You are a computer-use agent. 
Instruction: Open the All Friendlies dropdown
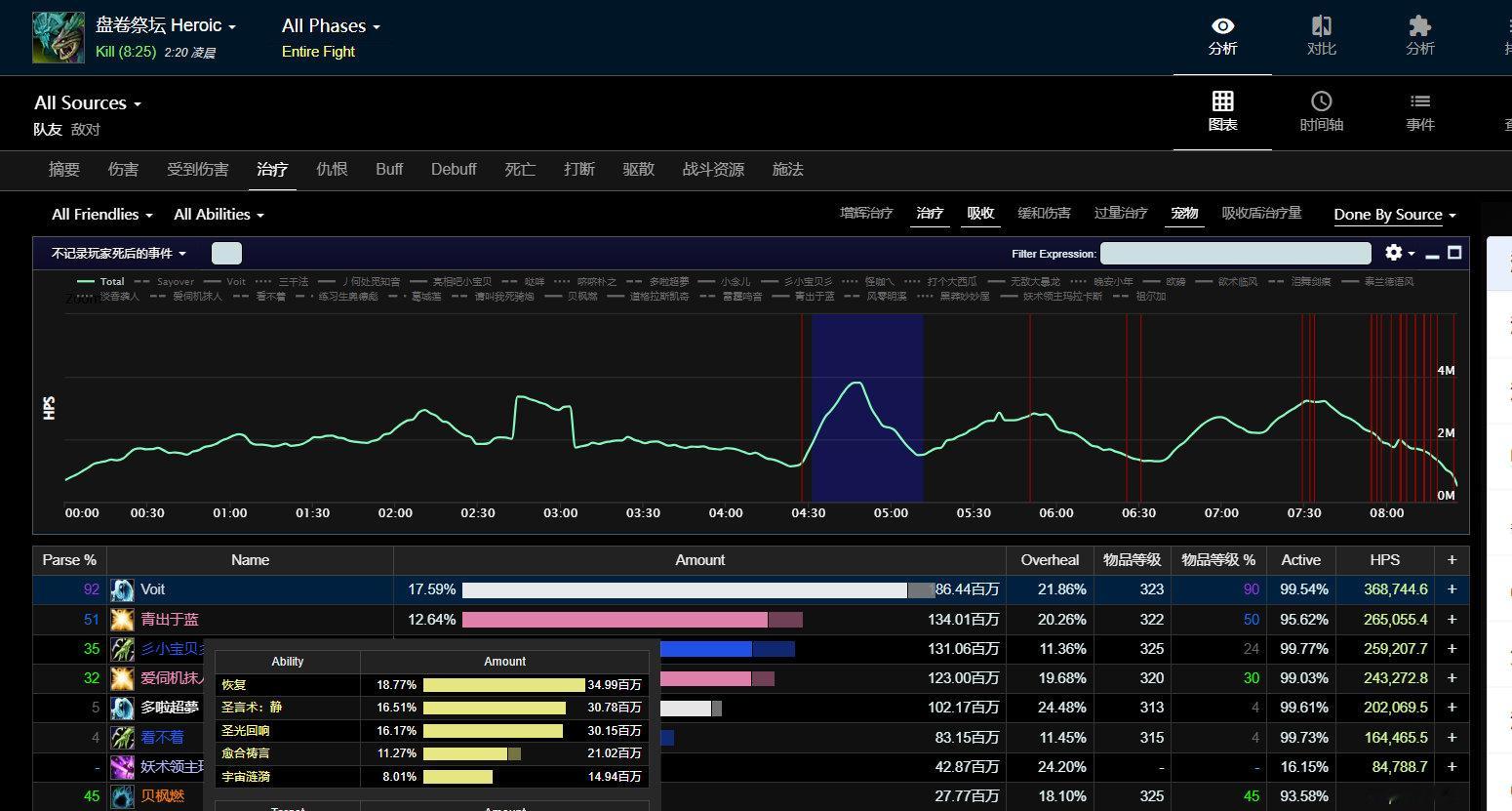coord(102,215)
